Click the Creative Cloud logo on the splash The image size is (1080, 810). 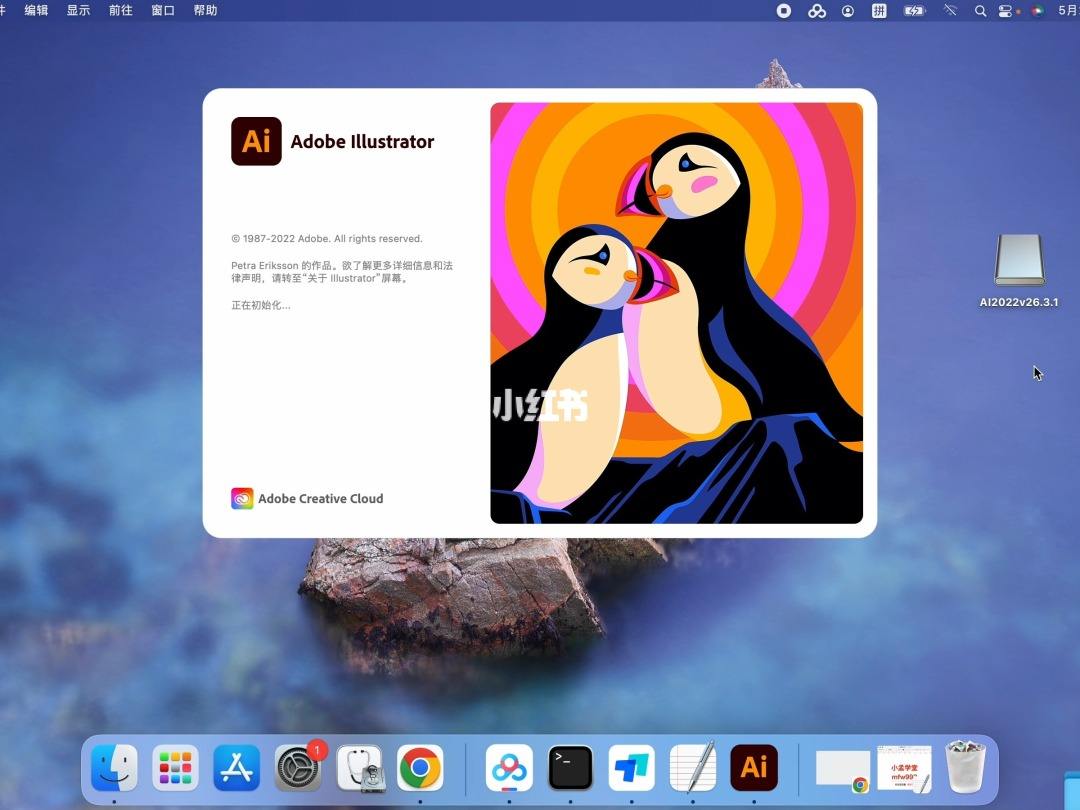pyautogui.click(x=242, y=498)
